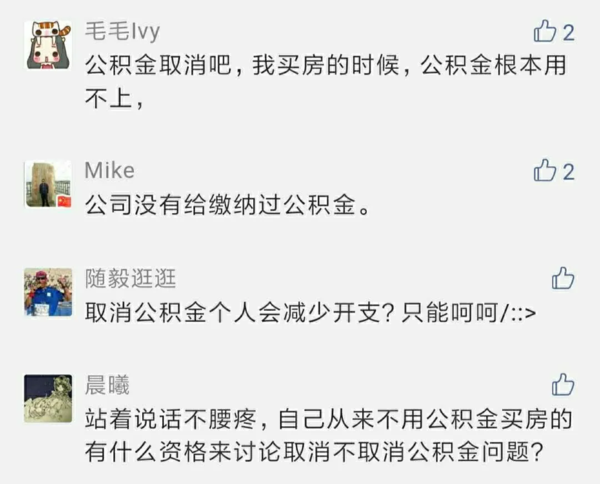Tap the comment line starting with 站着说话不腰疼

tap(330, 421)
